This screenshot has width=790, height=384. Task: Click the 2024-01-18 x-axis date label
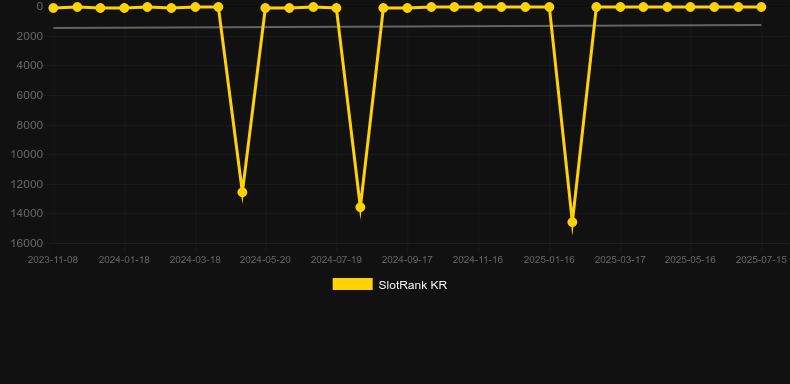(x=124, y=260)
